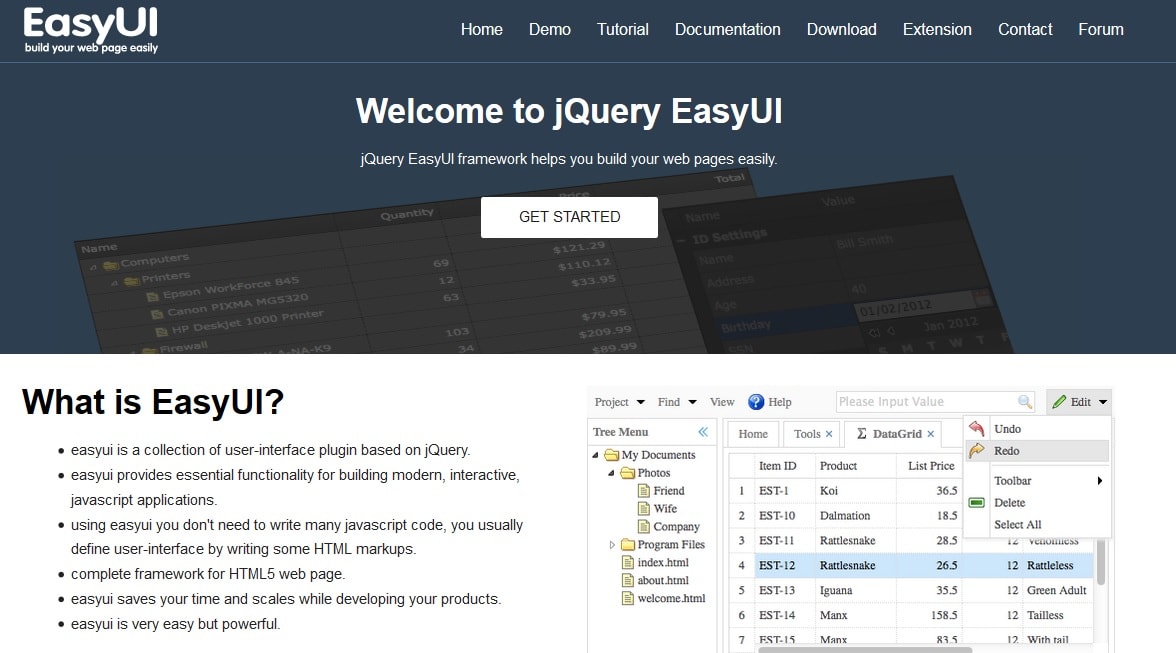Close the DataGrid tab
1176x653 pixels.
(x=931, y=434)
